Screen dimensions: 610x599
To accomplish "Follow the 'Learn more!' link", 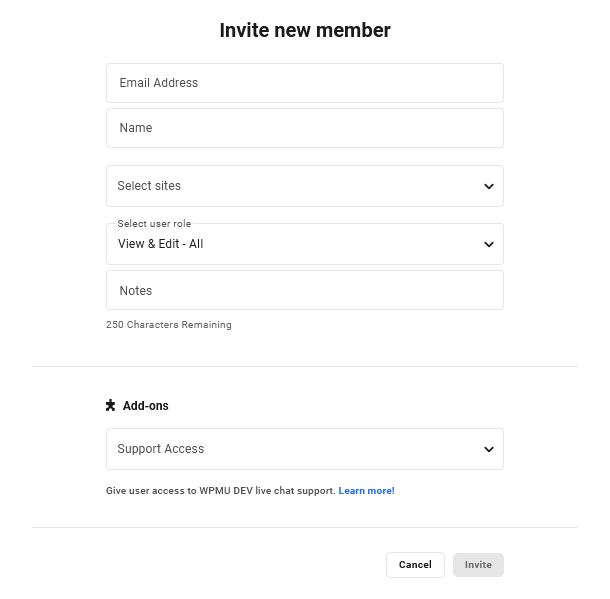I will 366,491.
